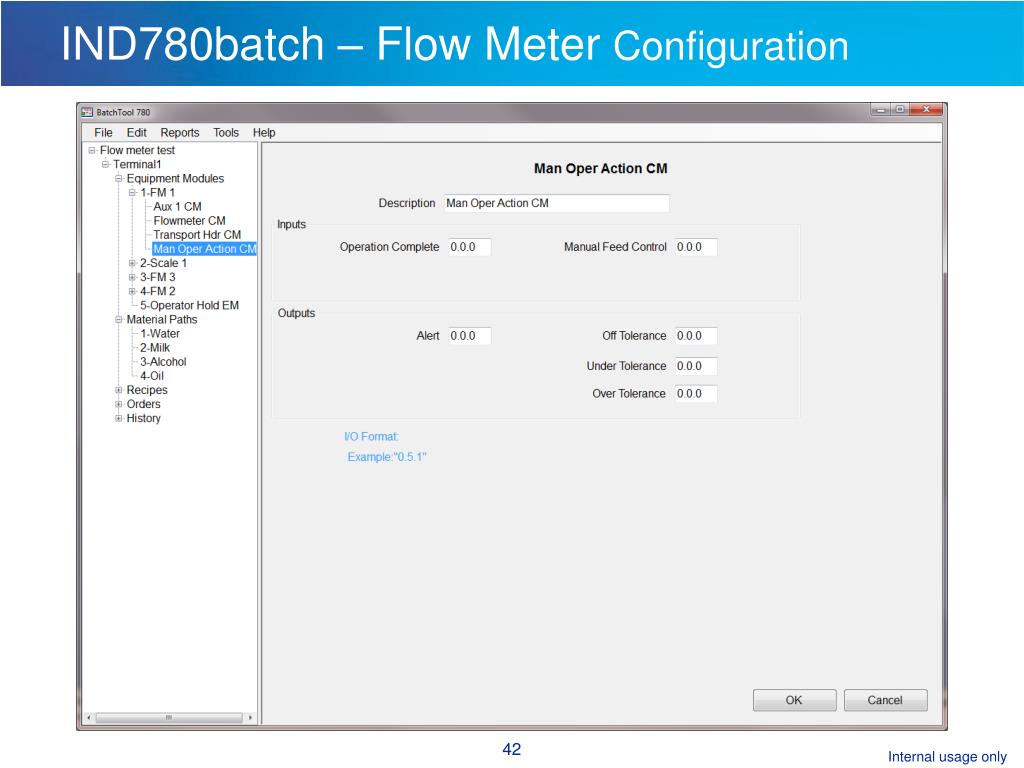Select the 1-Water material path
The image size is (1024, 768).
[160, 334]
